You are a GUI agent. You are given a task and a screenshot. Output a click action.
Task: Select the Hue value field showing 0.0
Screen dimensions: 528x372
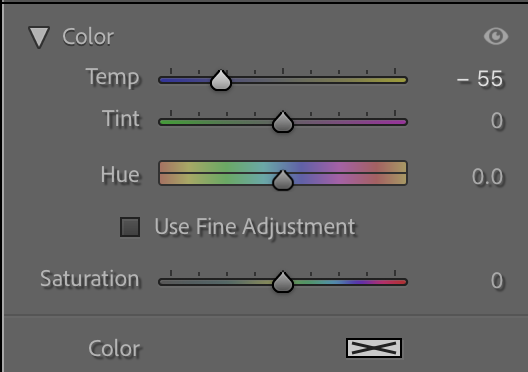click(487, 177)
